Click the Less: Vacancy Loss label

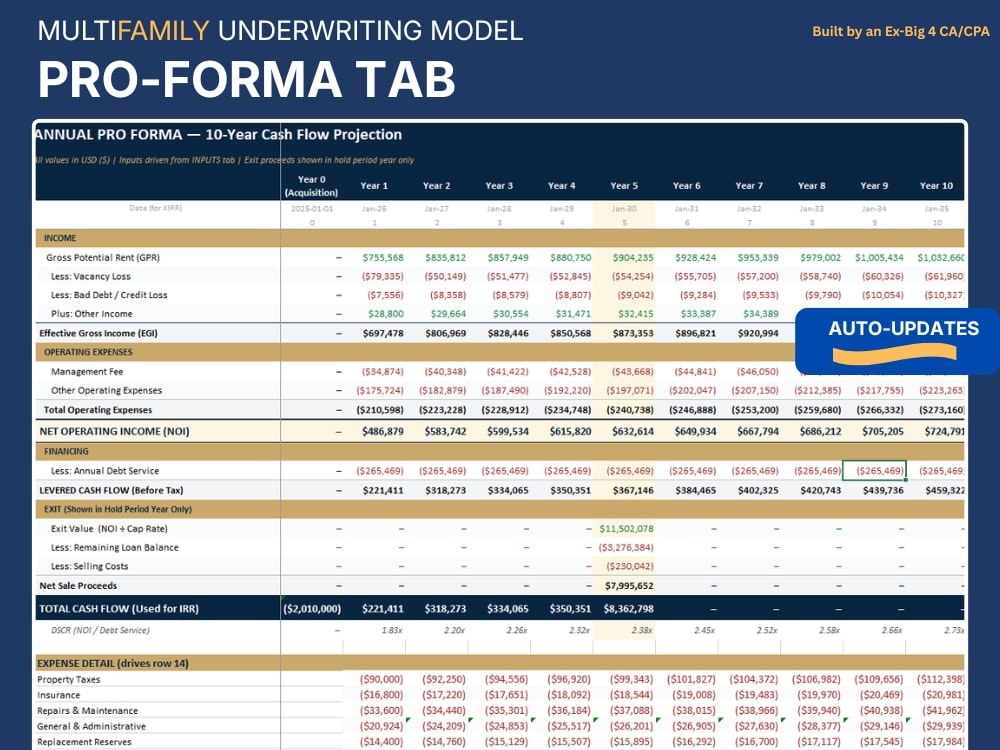(91, 276)
